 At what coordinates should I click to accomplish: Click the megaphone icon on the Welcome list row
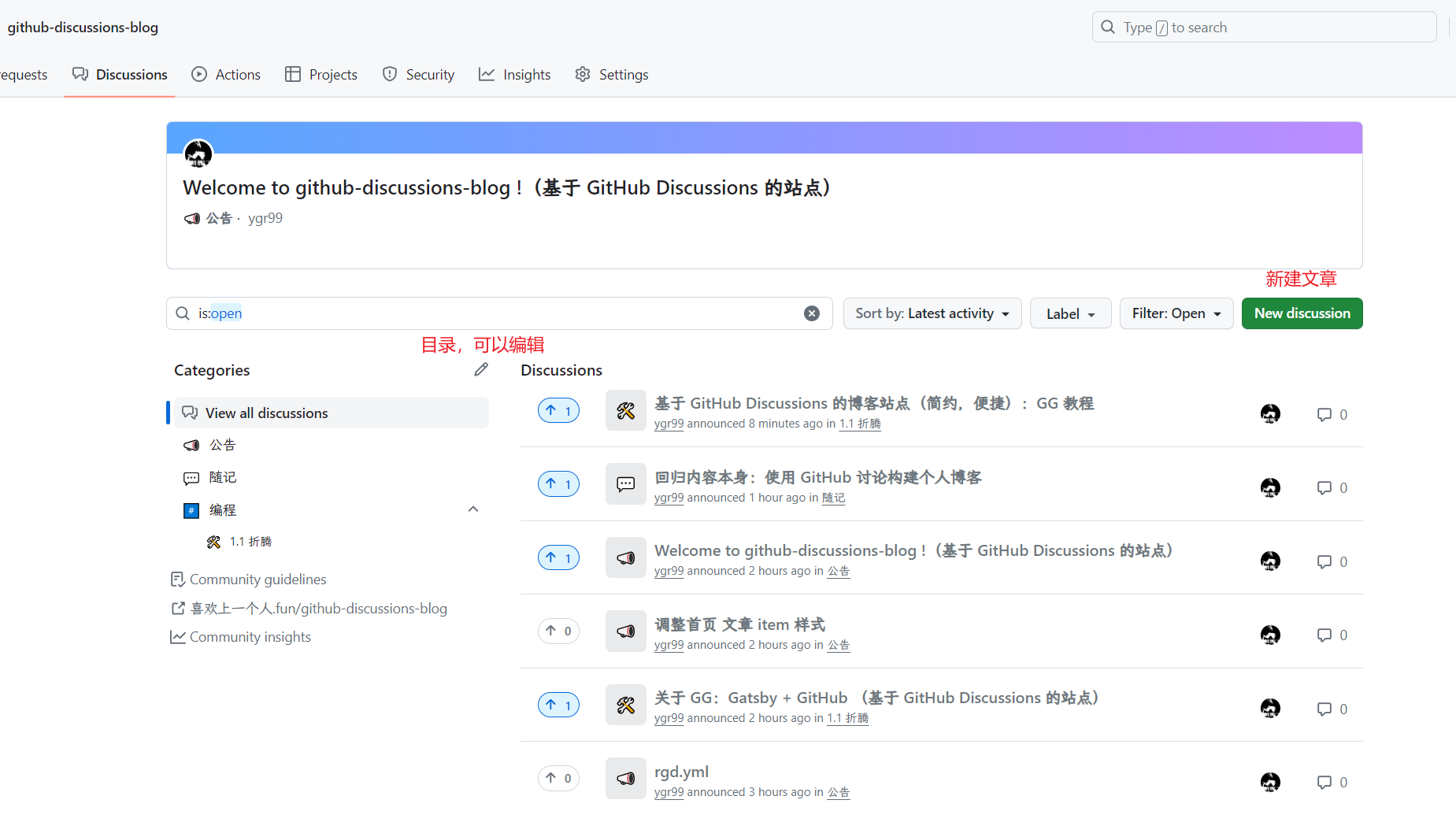click(x=626, y=557)
